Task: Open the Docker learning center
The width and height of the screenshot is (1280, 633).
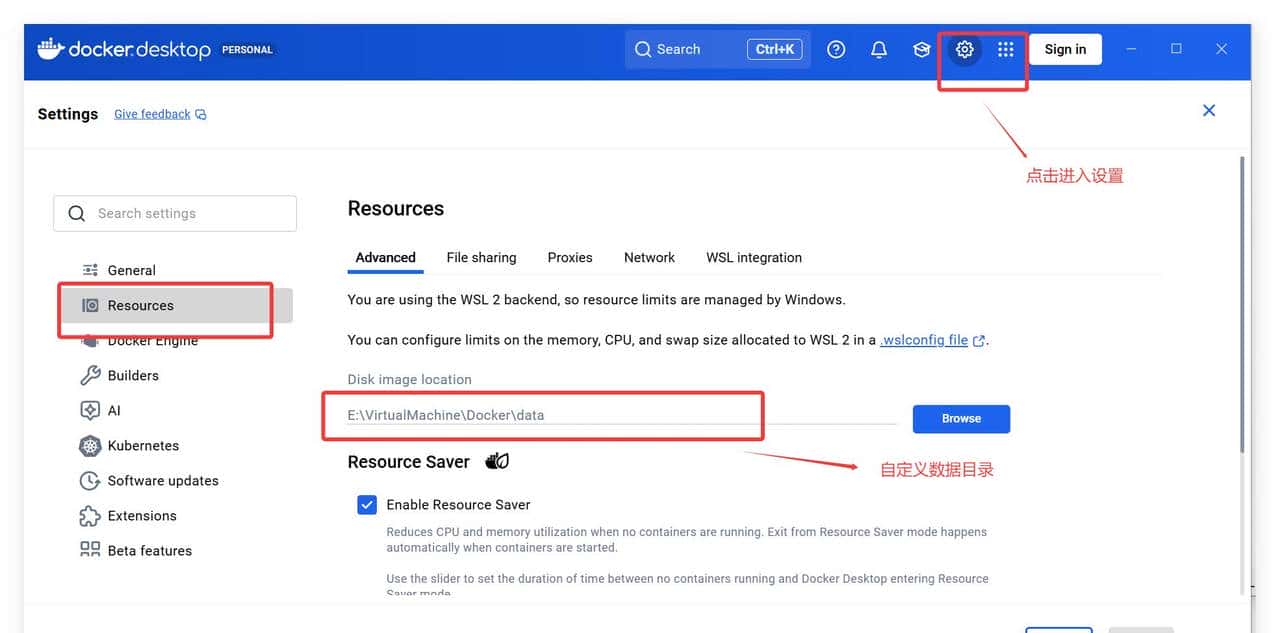Action: click(x=921, y=48)
